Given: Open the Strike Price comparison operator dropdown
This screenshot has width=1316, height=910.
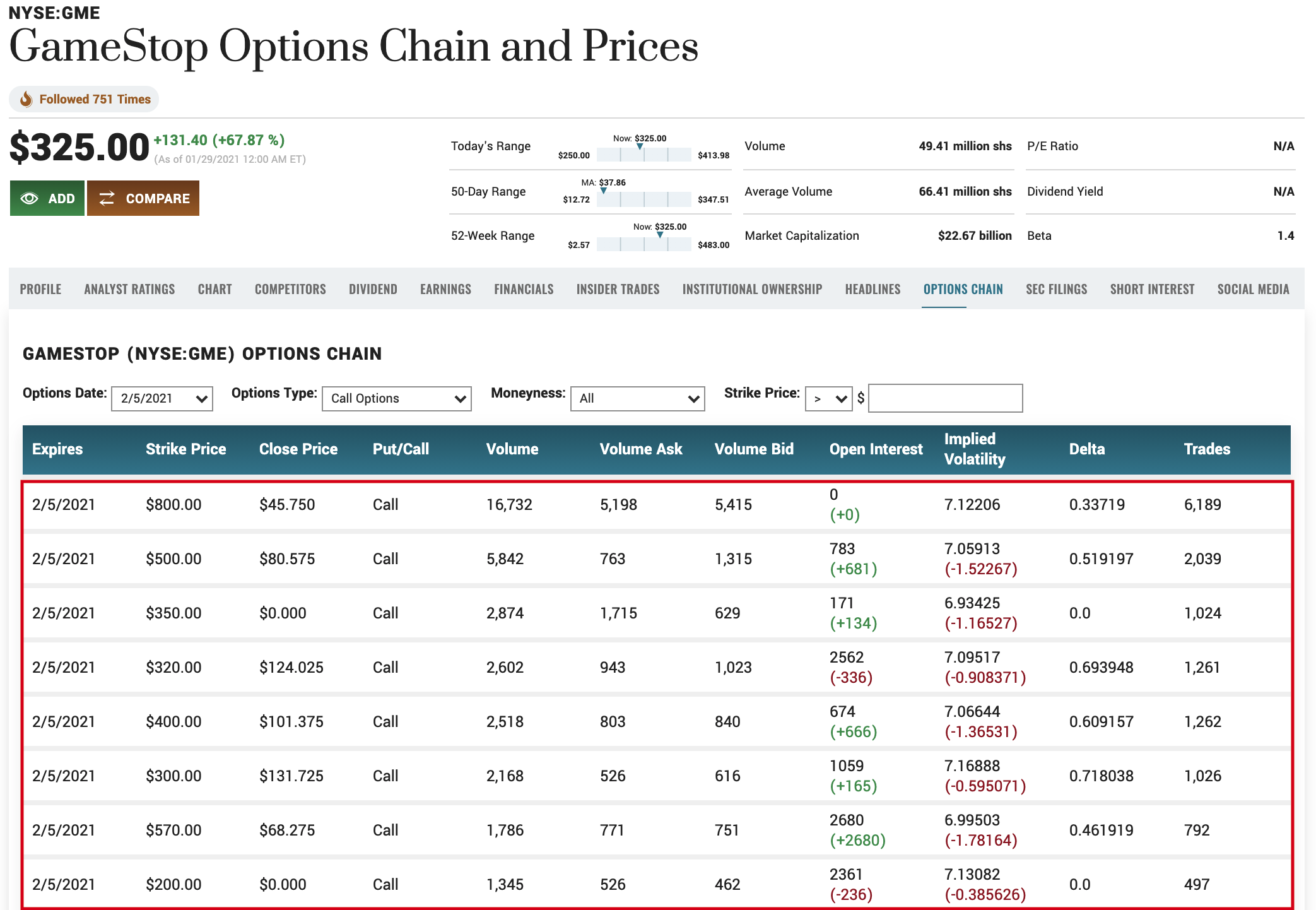Looking at the screenshot, I should 828,399.
